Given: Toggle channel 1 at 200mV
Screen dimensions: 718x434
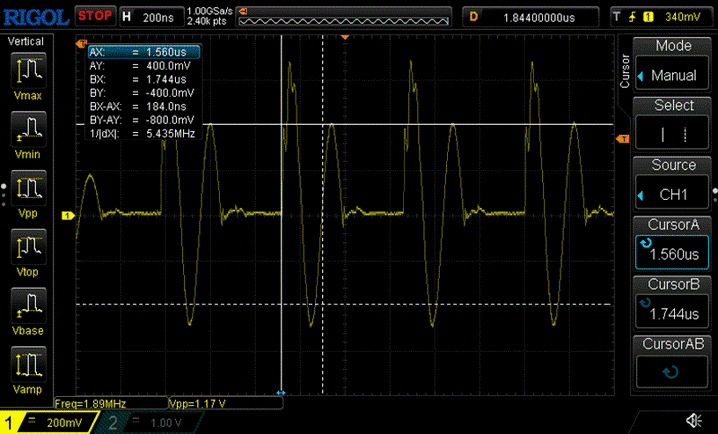Looking at the screenshot, I should pyautogui.click(x=48, y=422).
